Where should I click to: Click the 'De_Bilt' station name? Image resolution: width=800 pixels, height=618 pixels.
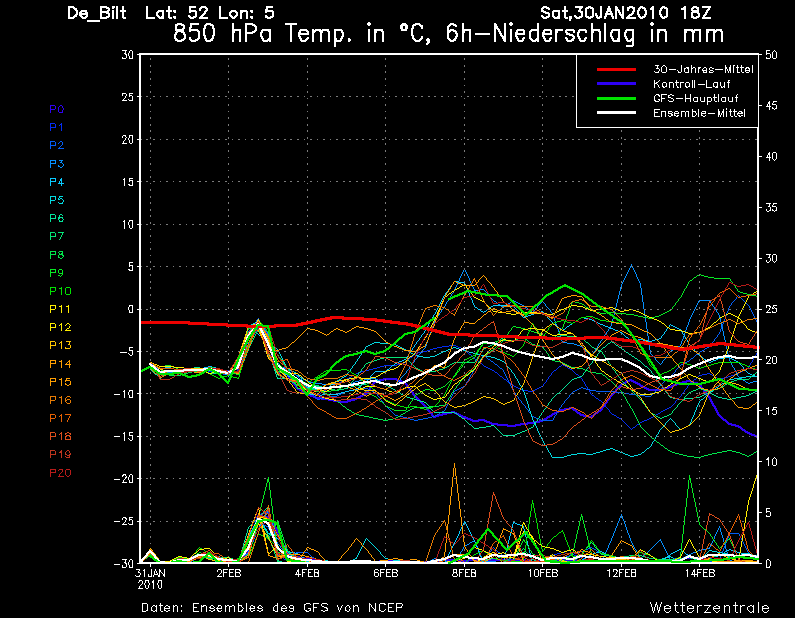[x=96, y=13]
